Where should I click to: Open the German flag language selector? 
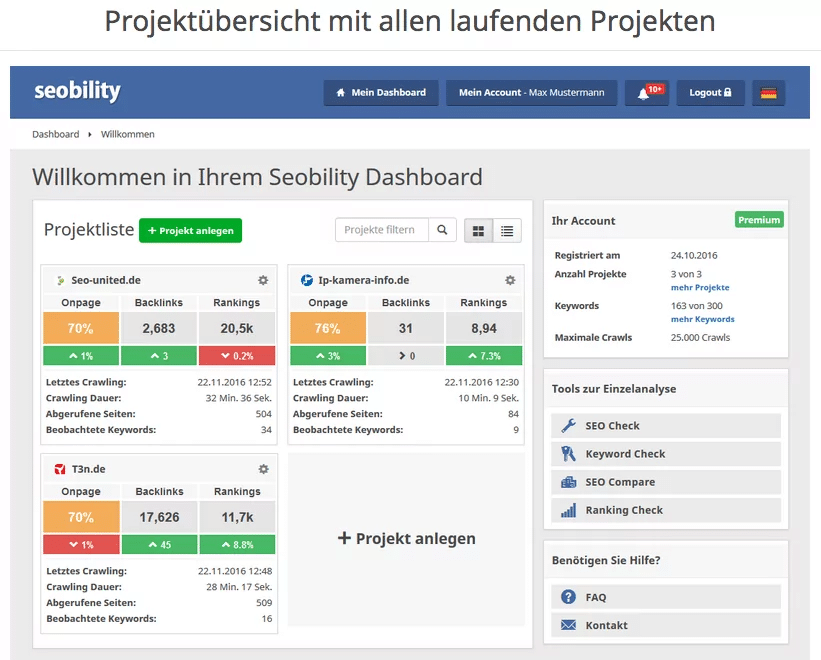coord(768,93)
